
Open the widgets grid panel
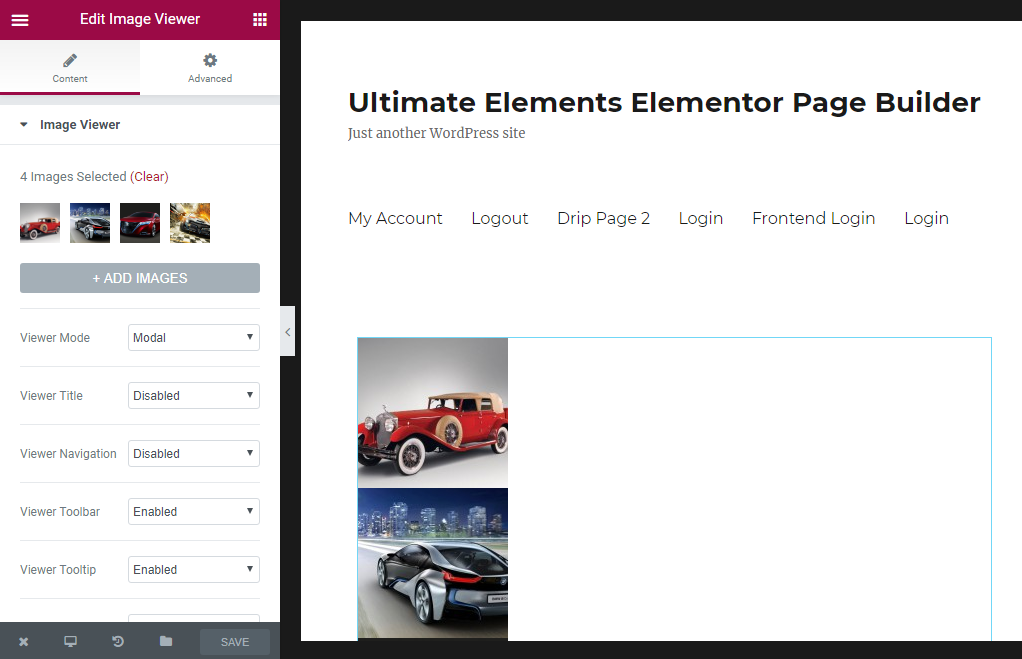(x=260, y=20)
